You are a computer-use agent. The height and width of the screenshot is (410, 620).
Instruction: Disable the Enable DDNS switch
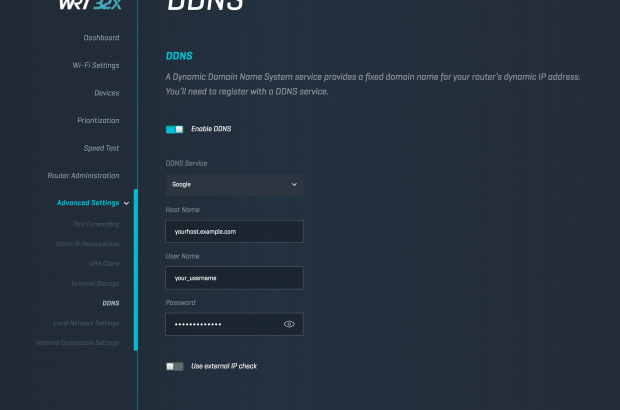(175, 129)
